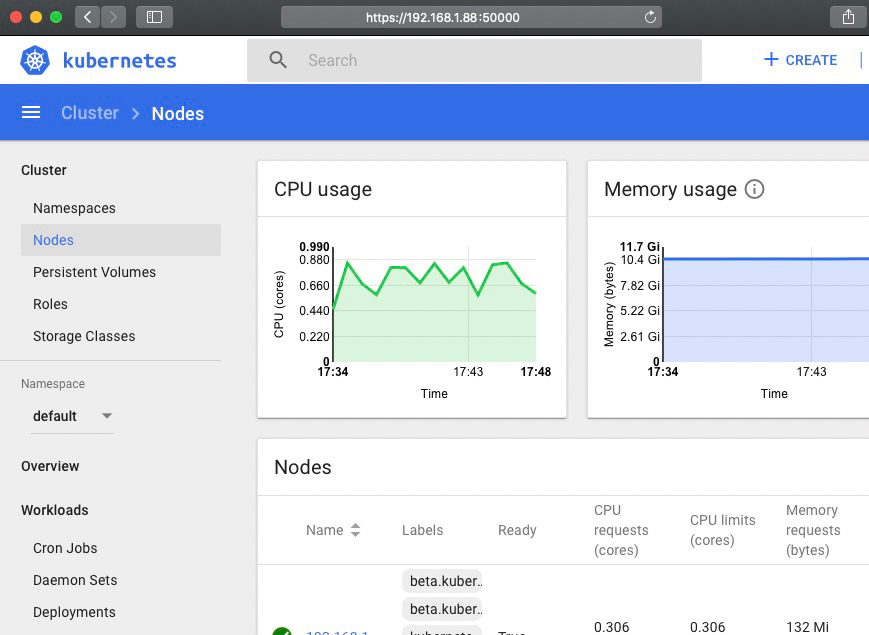Viewport: 869px width, 635px height.
Task: Click the 11.7 Gi memory axis label
Action: coord(640,247)
